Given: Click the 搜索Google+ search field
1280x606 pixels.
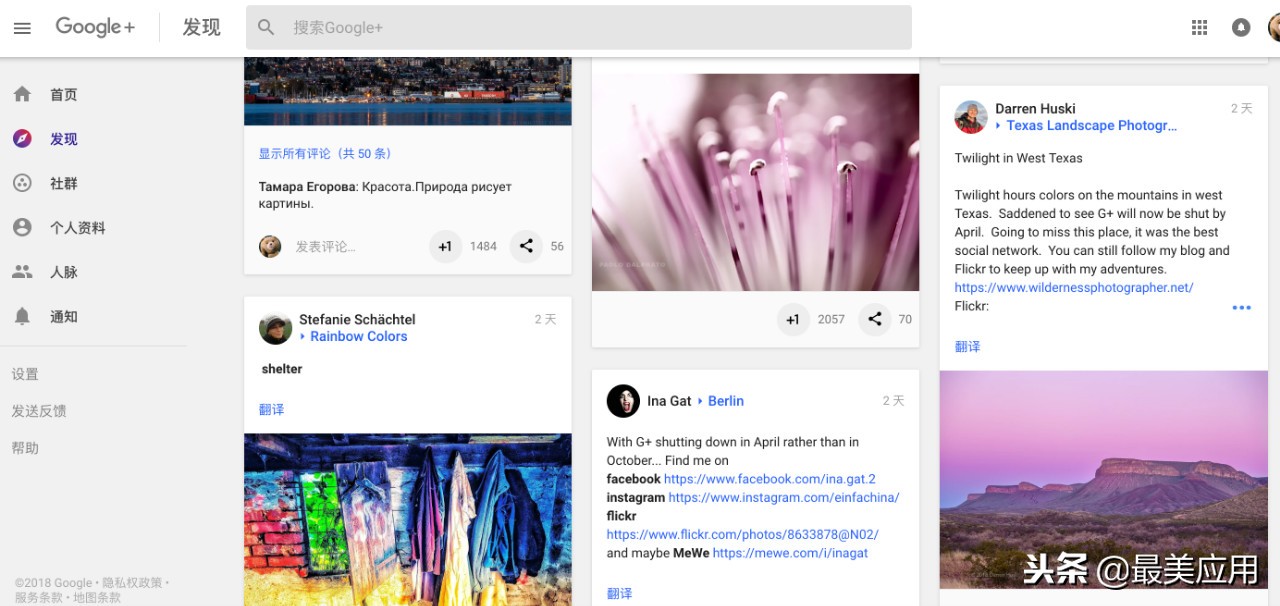Looking at the screenshot, I should point(590,28).
